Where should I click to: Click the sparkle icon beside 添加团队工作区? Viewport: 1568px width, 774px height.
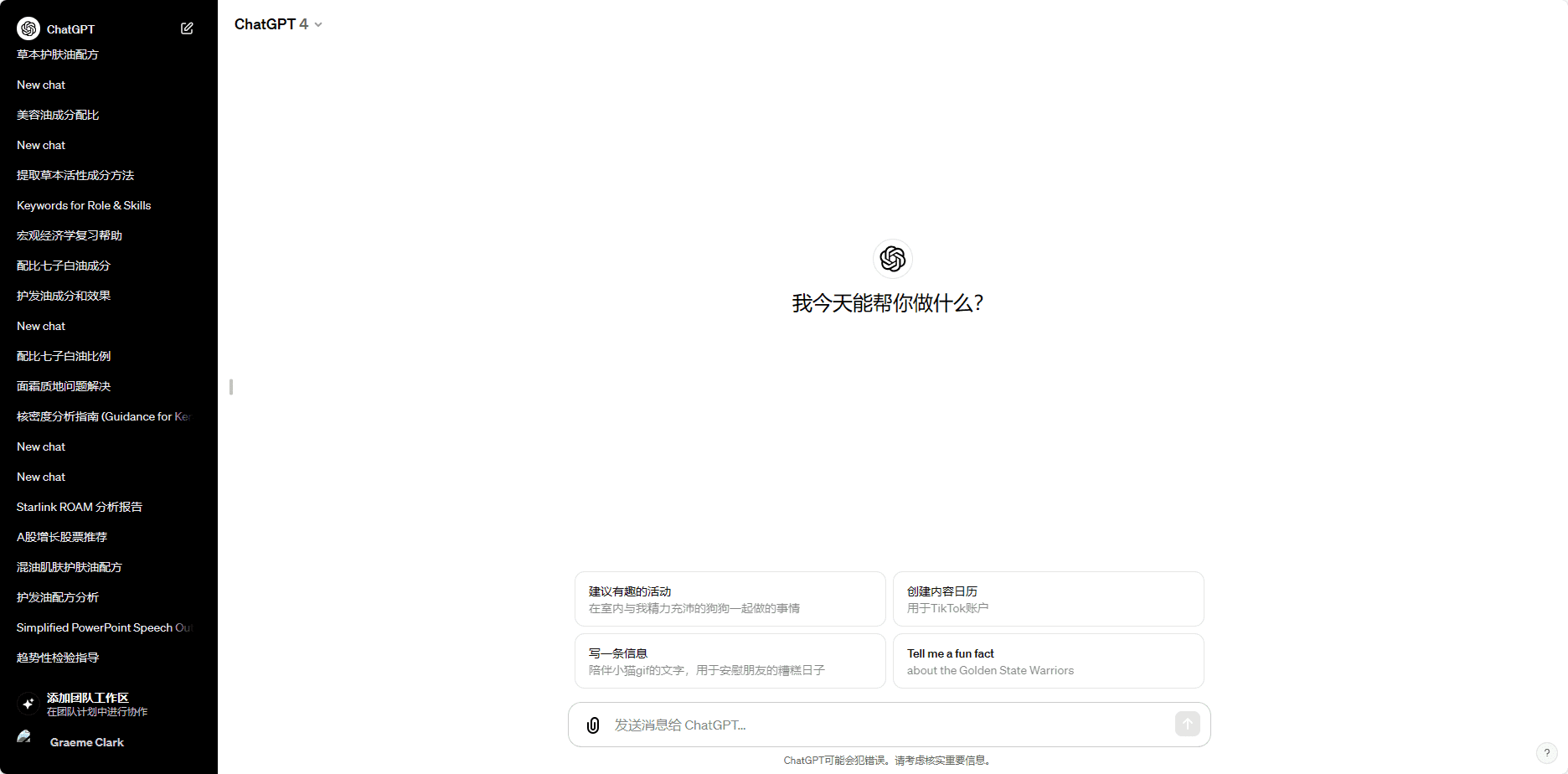click(28, 704)
